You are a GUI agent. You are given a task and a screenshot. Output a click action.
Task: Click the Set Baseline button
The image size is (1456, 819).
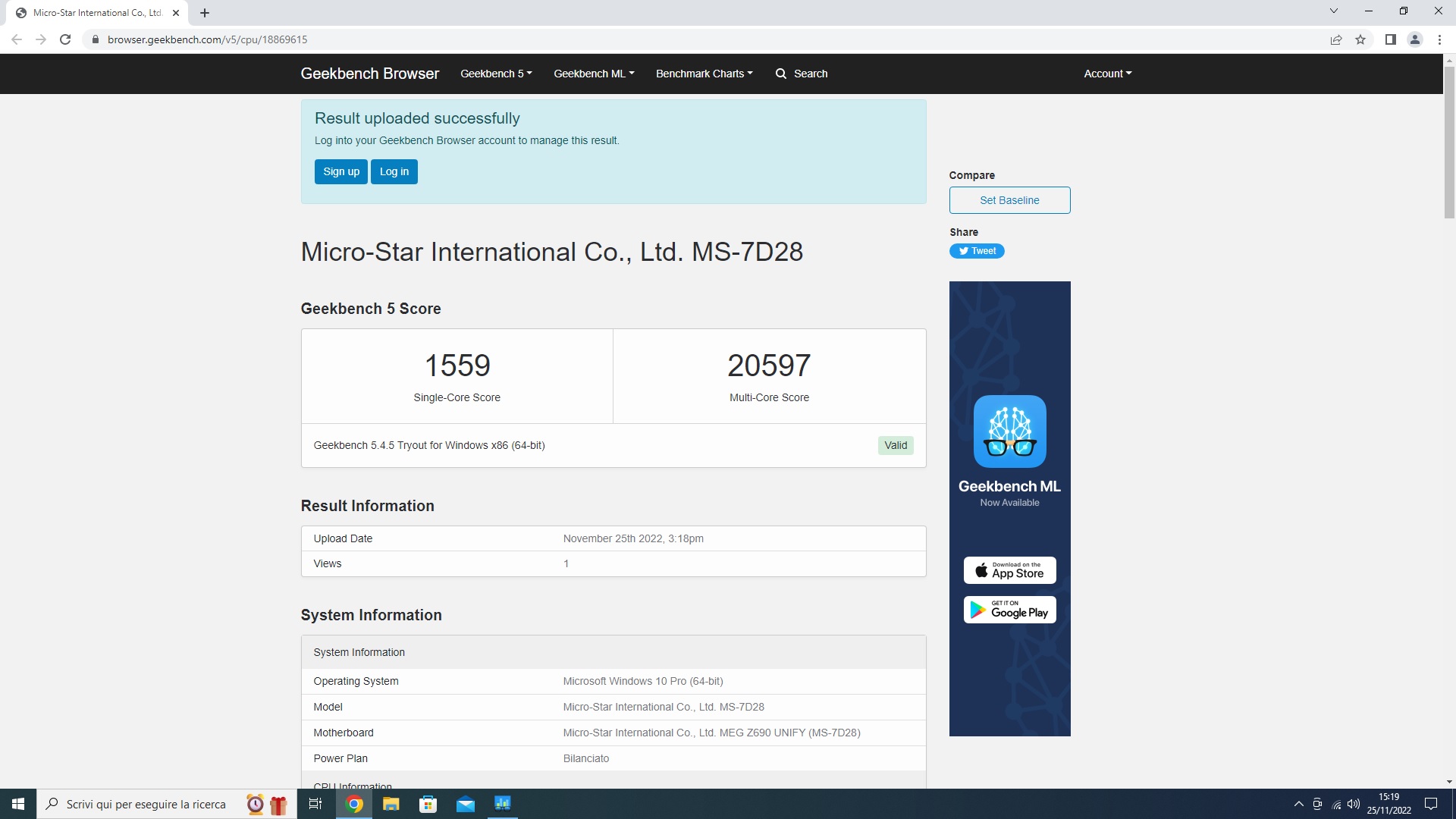(1009, 200)
